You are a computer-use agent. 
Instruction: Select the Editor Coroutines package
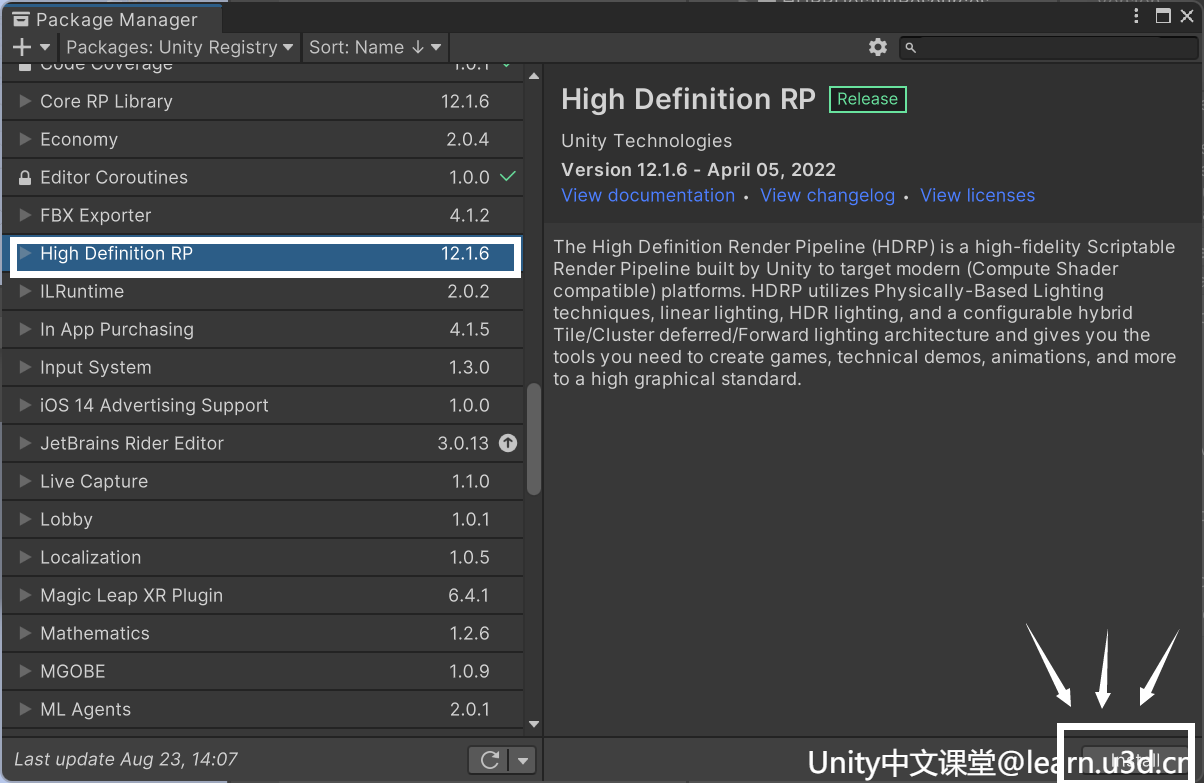click(263, 177)
